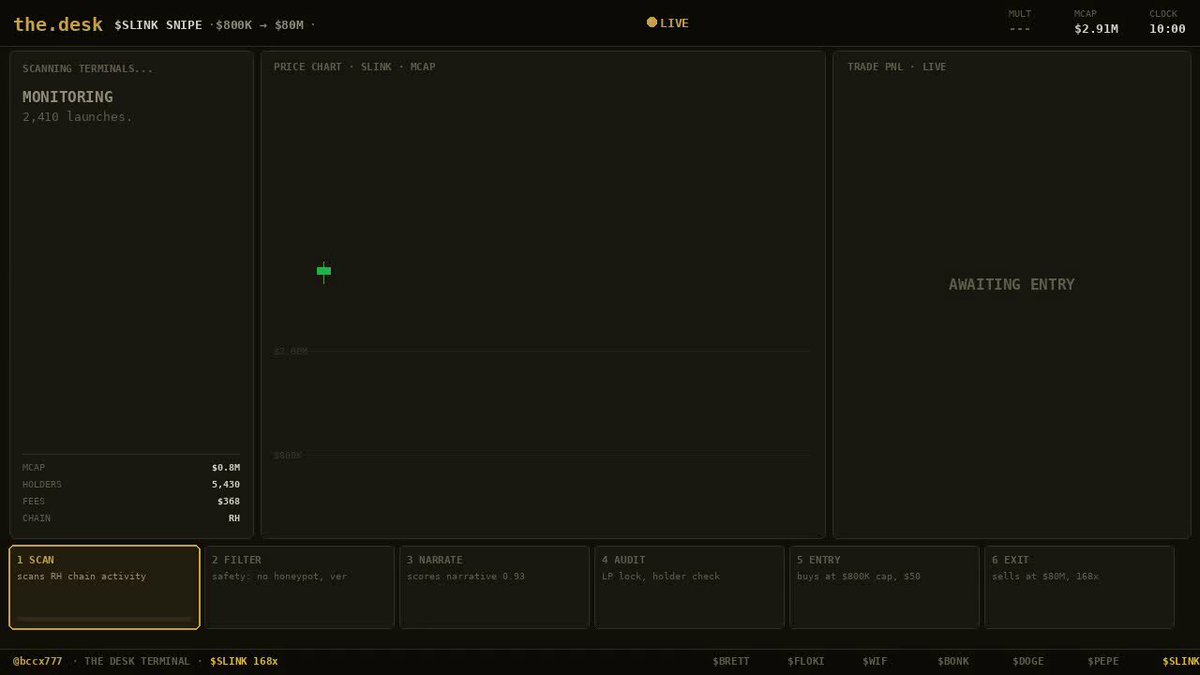
Task: Click the "$SLINK 168x" footer text
Action: click(x=244, y=661)
